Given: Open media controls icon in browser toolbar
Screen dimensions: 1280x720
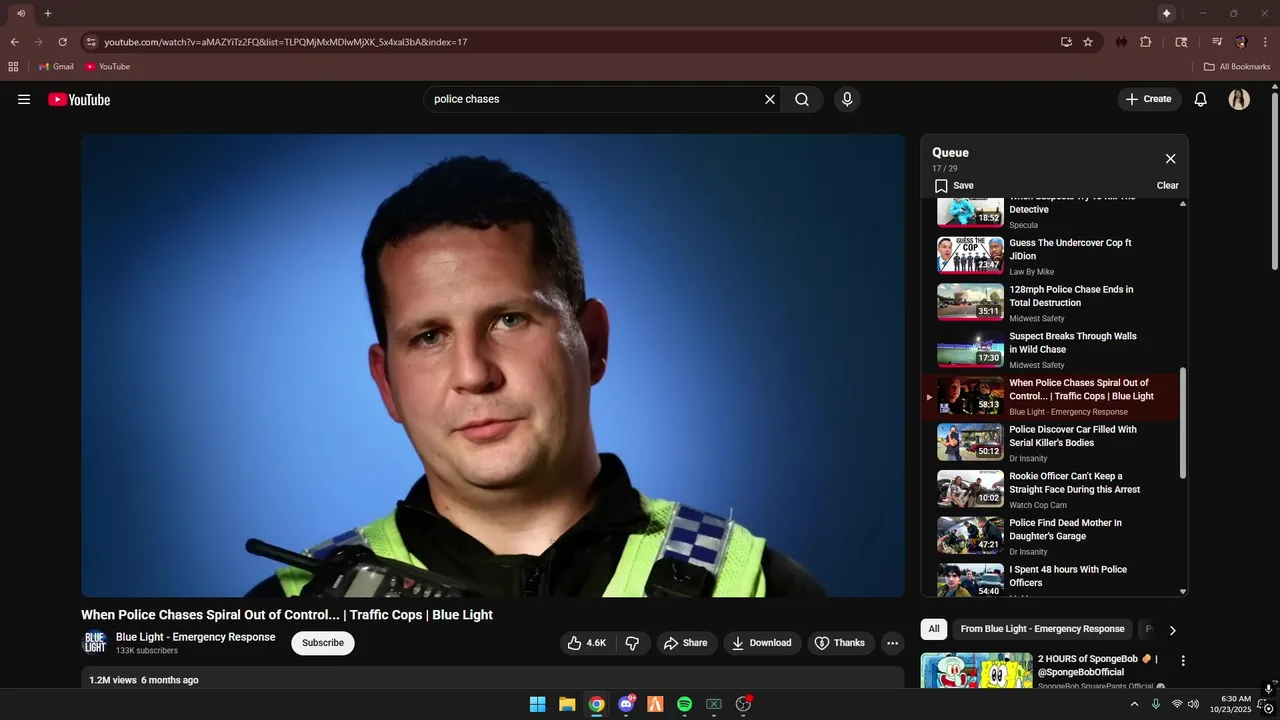Looking at the screenshot, I should coord(1217,42).
